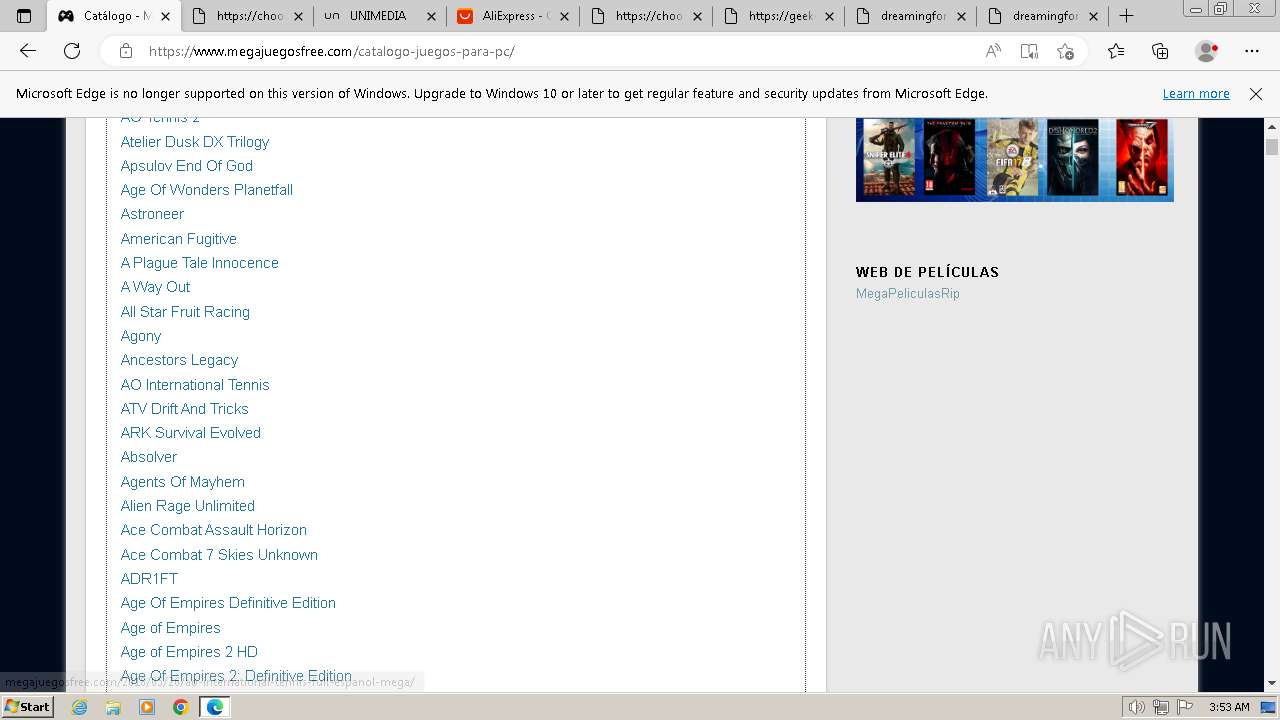The image size is (1280, 720).
Task: Open Alien Rage Unlimited link
Action: point(188,506)
